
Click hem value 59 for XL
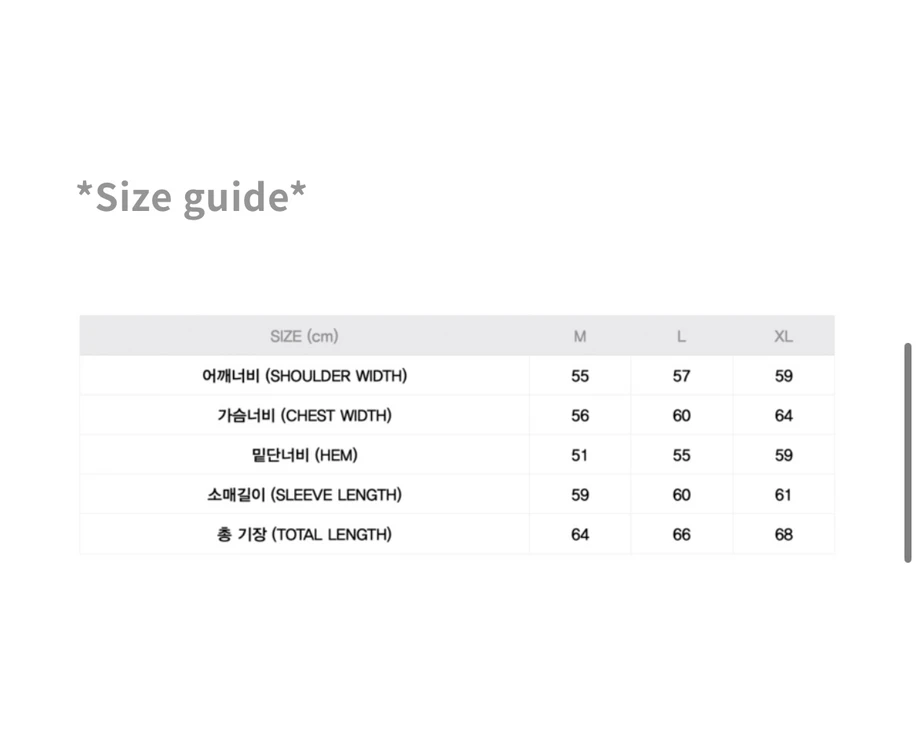tap(784, 455)
